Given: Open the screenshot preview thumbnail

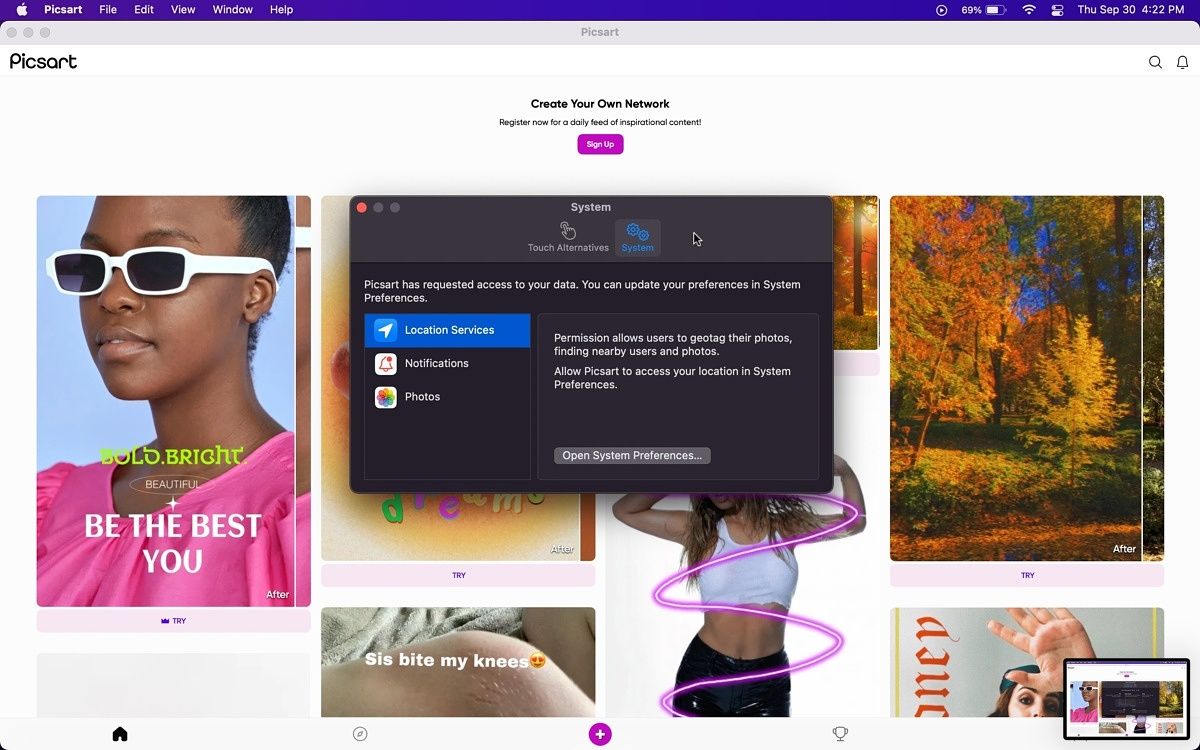Looking at the screenshot, I should [1126, 698].
